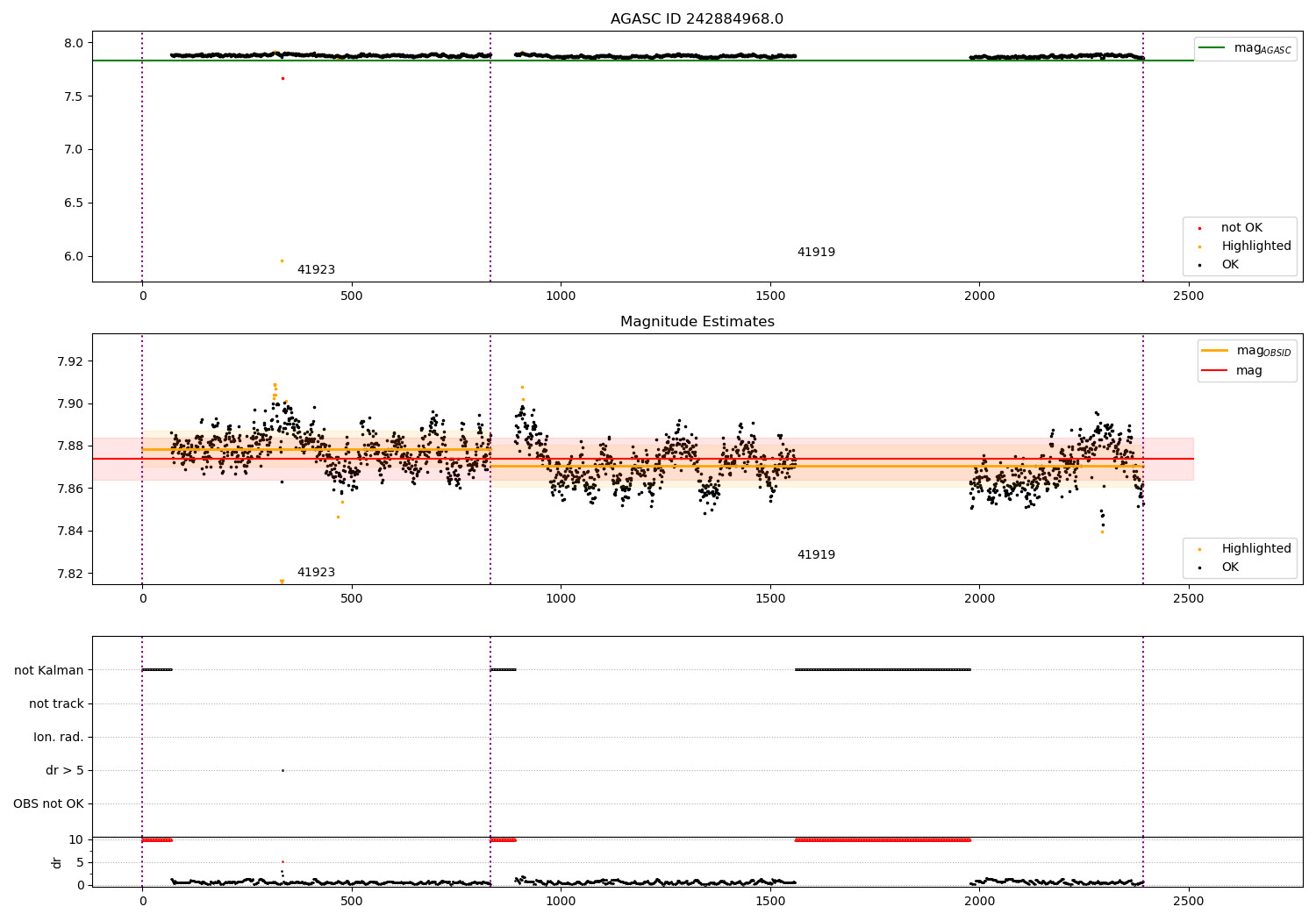The image size is (1316, 921).
Task: Click the 'not Kalman' axis label
Action: [49, 670]
